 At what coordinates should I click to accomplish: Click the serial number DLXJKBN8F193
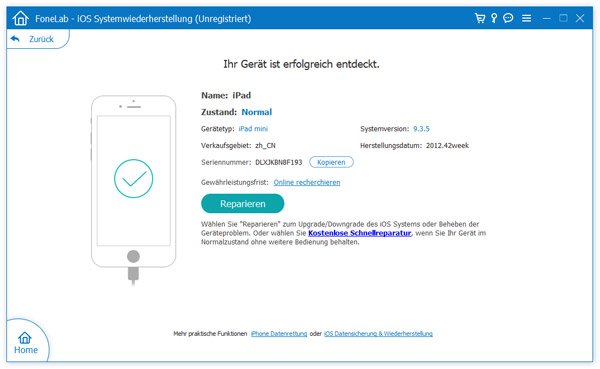pos(279,162)
